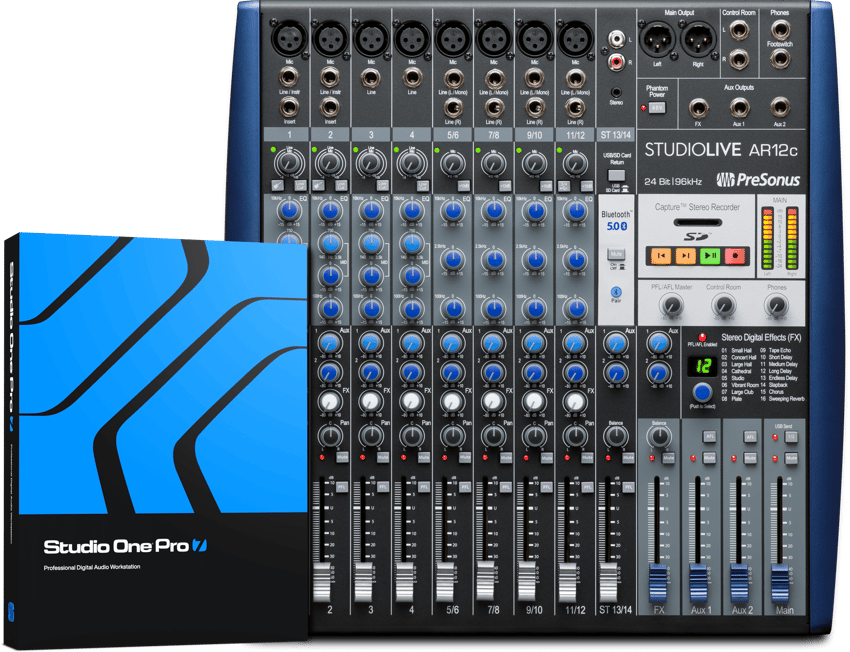850x652 pixels.
Task: Click the Studio One Pro box title
Action: click(x=126, y=546)
